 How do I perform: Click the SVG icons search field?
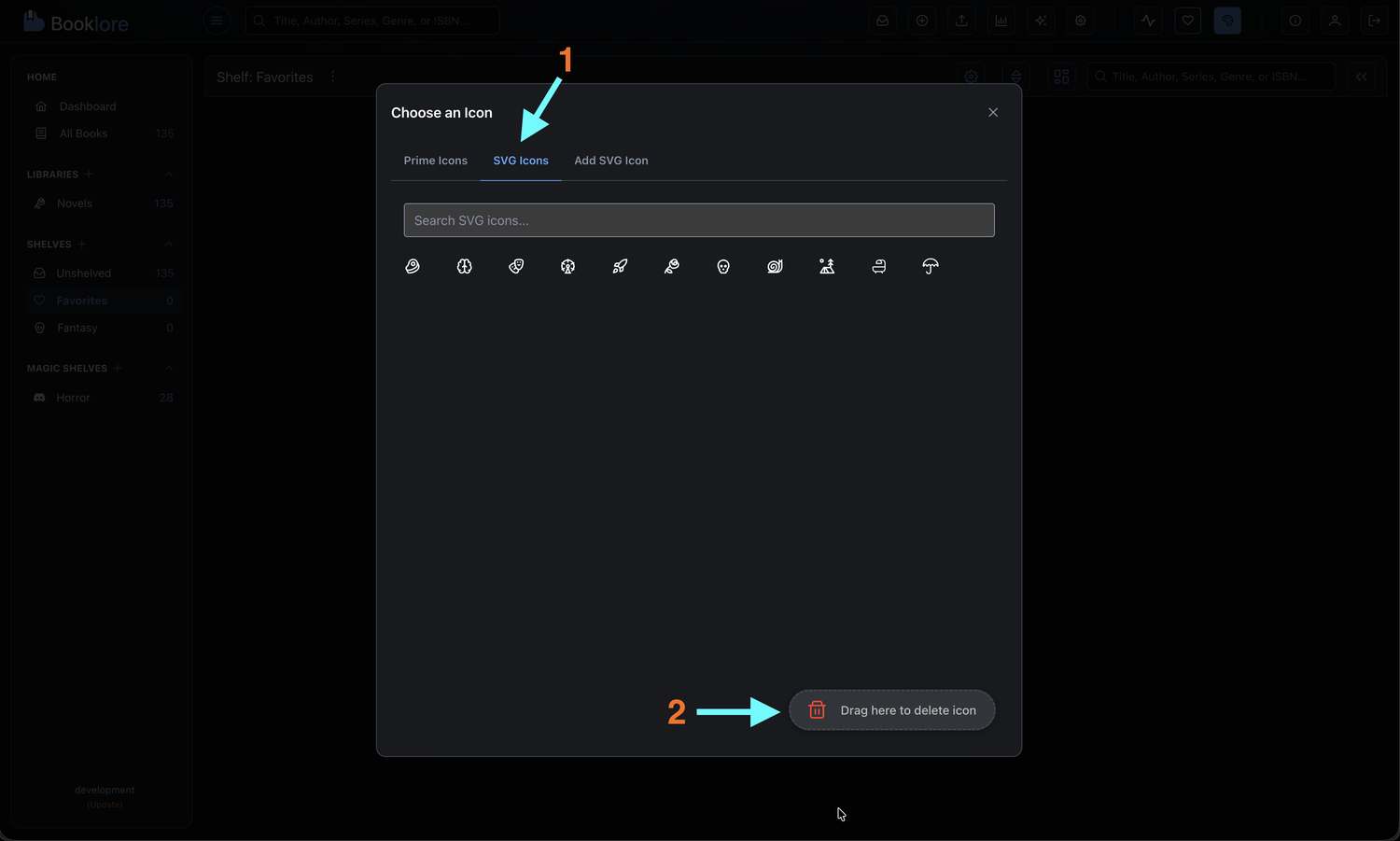point(698,220)
